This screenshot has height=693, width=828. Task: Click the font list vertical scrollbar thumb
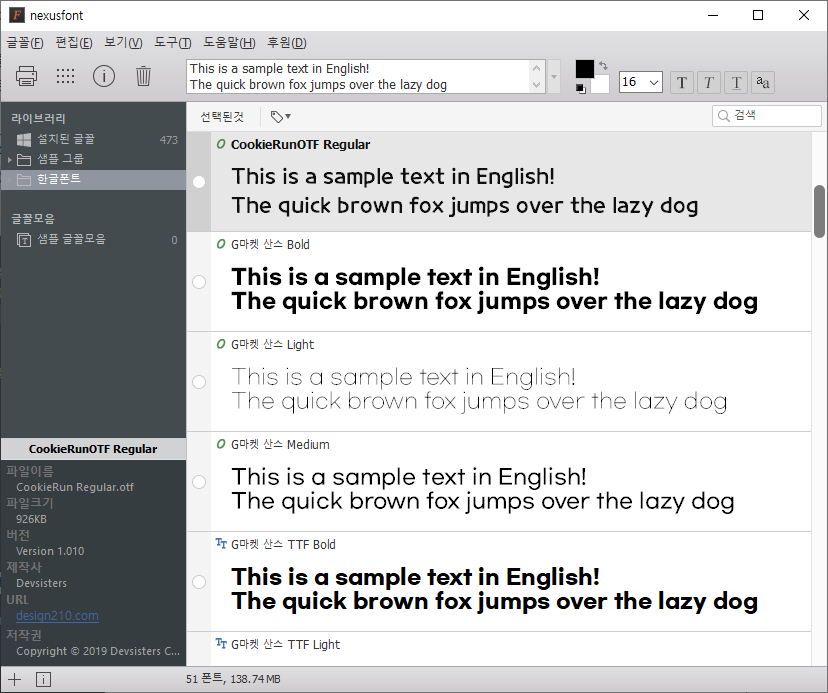point(820,211)
